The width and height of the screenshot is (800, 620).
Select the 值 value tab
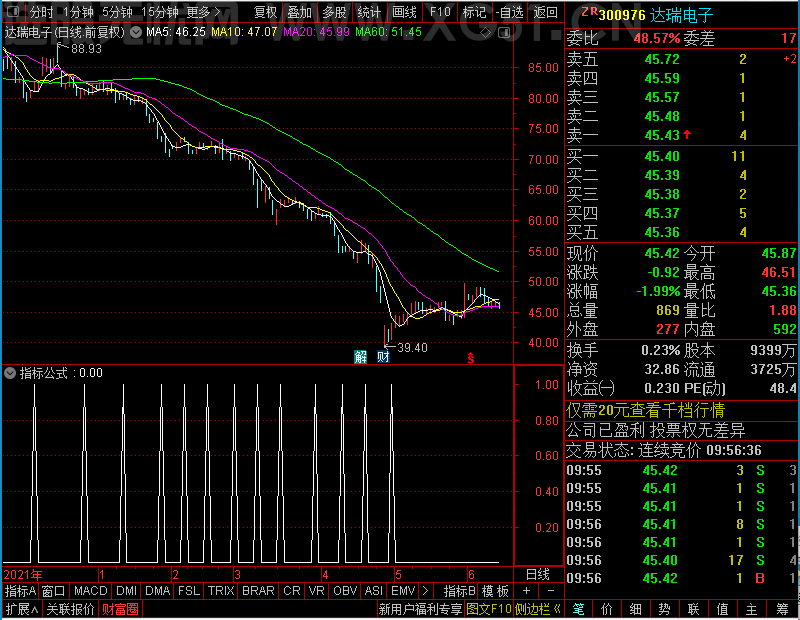click(722, 609)
